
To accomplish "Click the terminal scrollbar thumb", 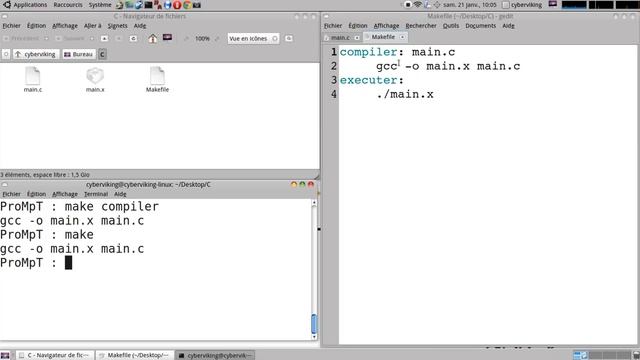I will [314, 324].
